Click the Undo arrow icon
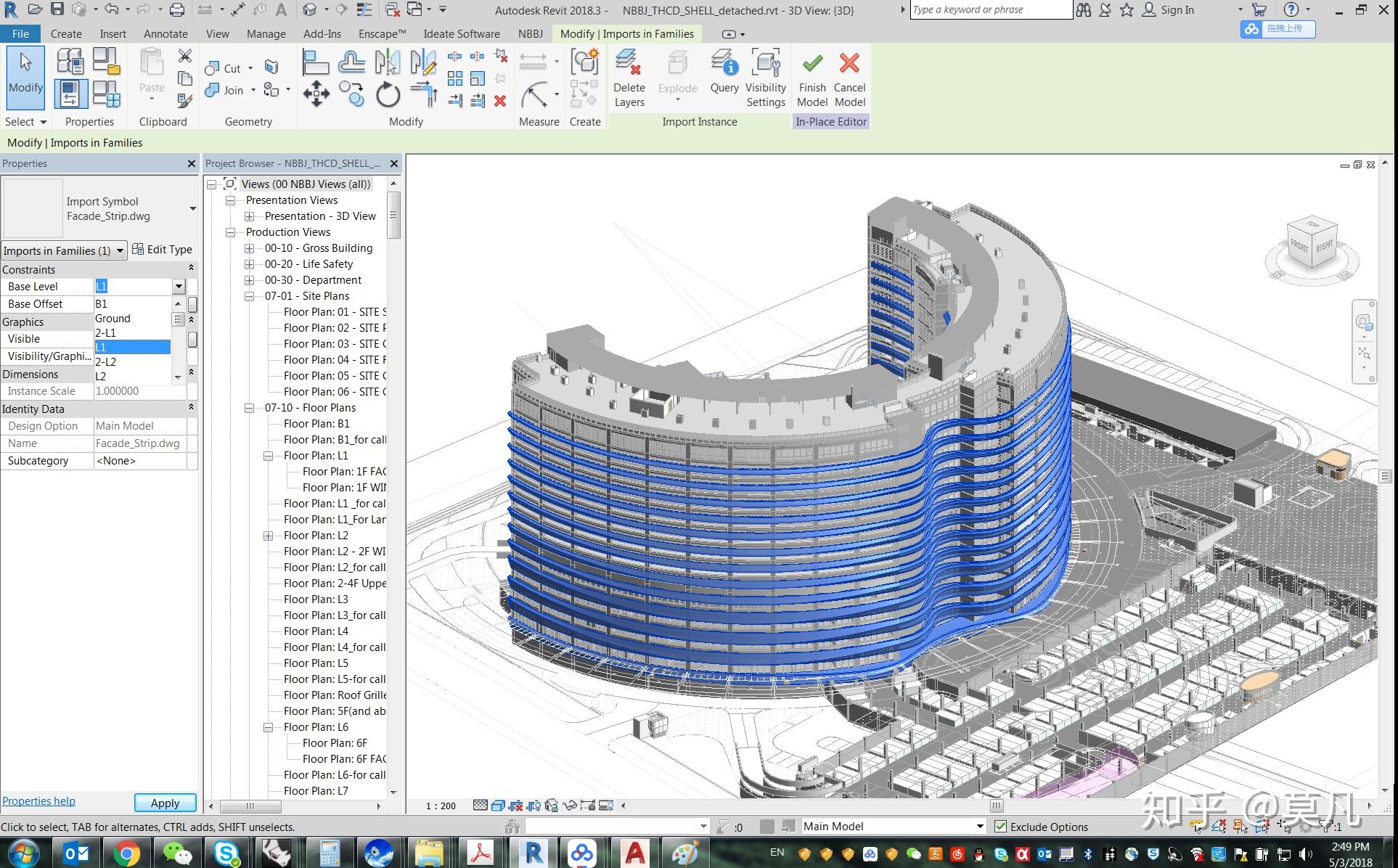 [111, 9]
